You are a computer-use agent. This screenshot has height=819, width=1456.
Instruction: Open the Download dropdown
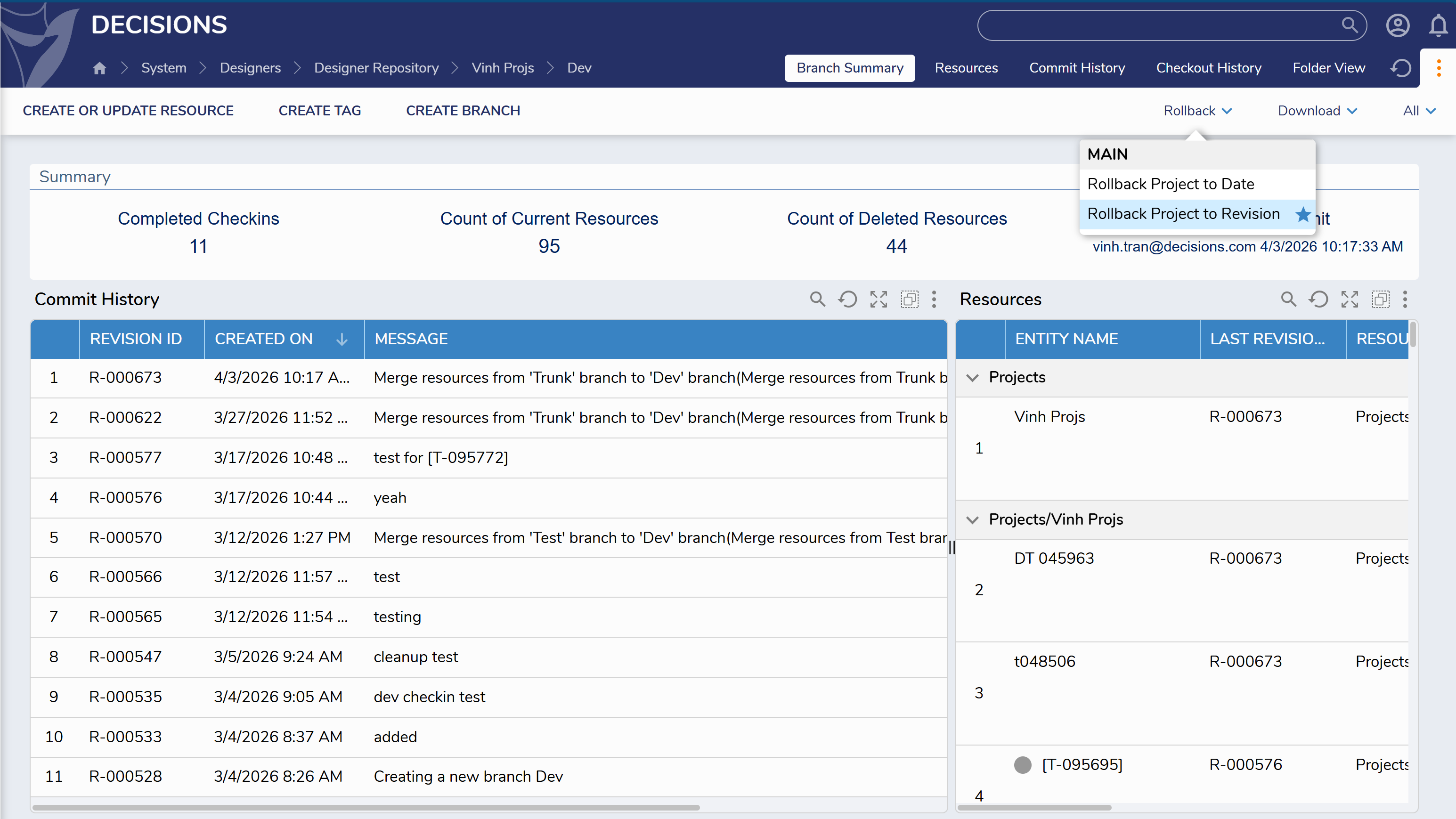click(x=1317, y=111)
